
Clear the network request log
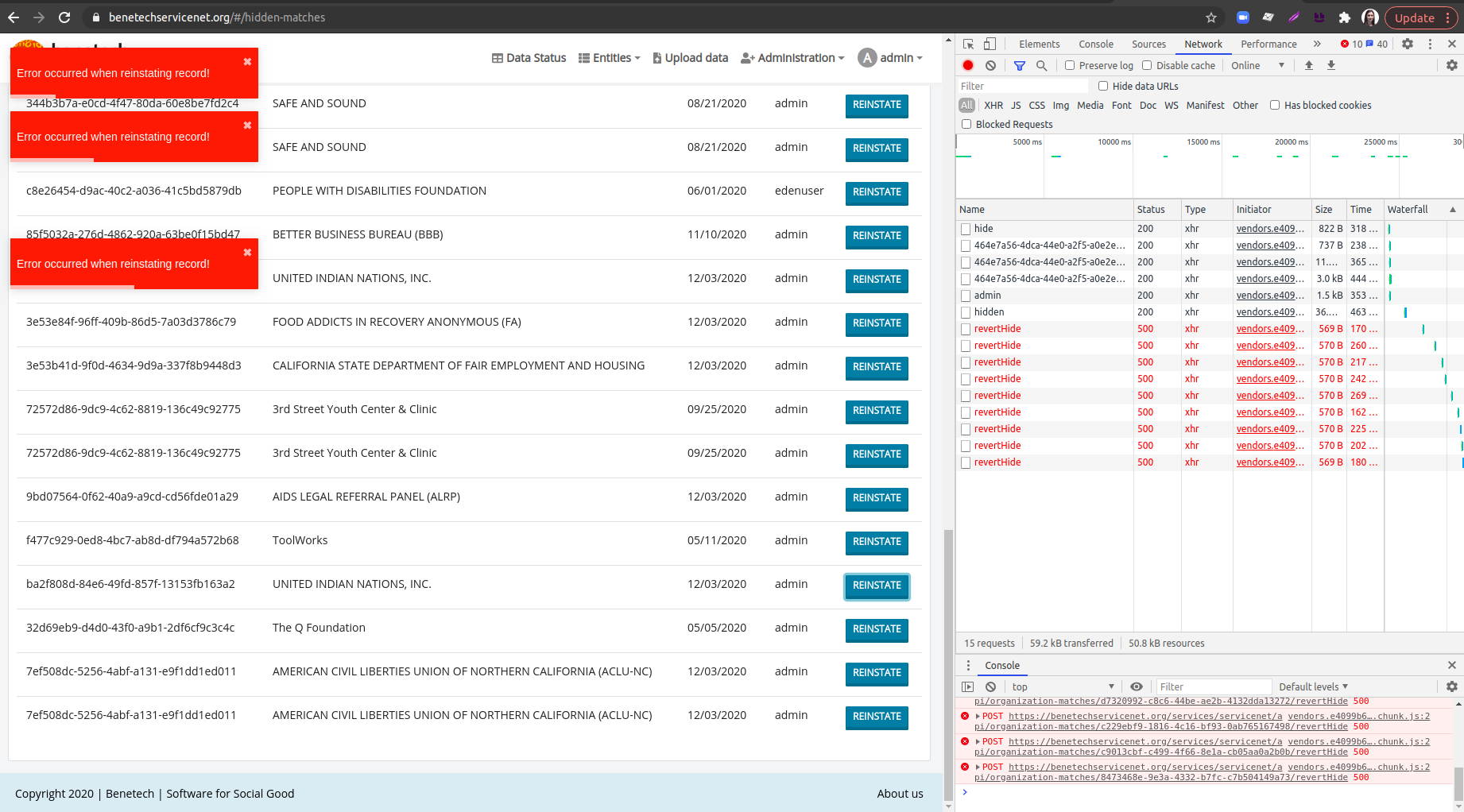point(990,65)
